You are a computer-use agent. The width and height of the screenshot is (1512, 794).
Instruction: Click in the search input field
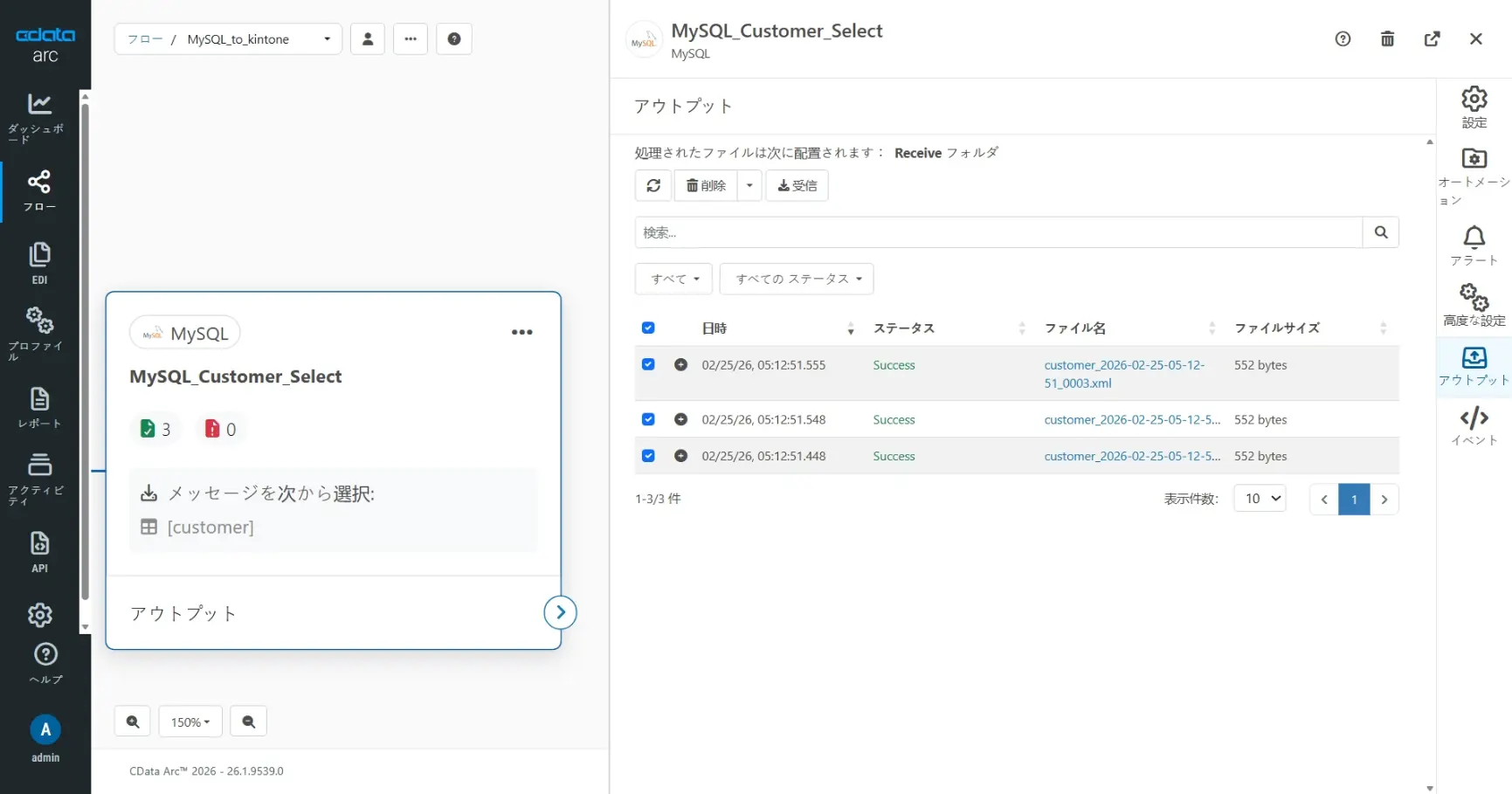click(x=998, y=232)
